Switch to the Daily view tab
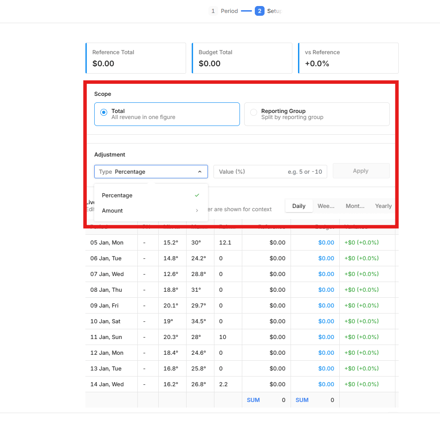Screen dimensions: 440x427 pyautogui.click(x=299, y=206)
